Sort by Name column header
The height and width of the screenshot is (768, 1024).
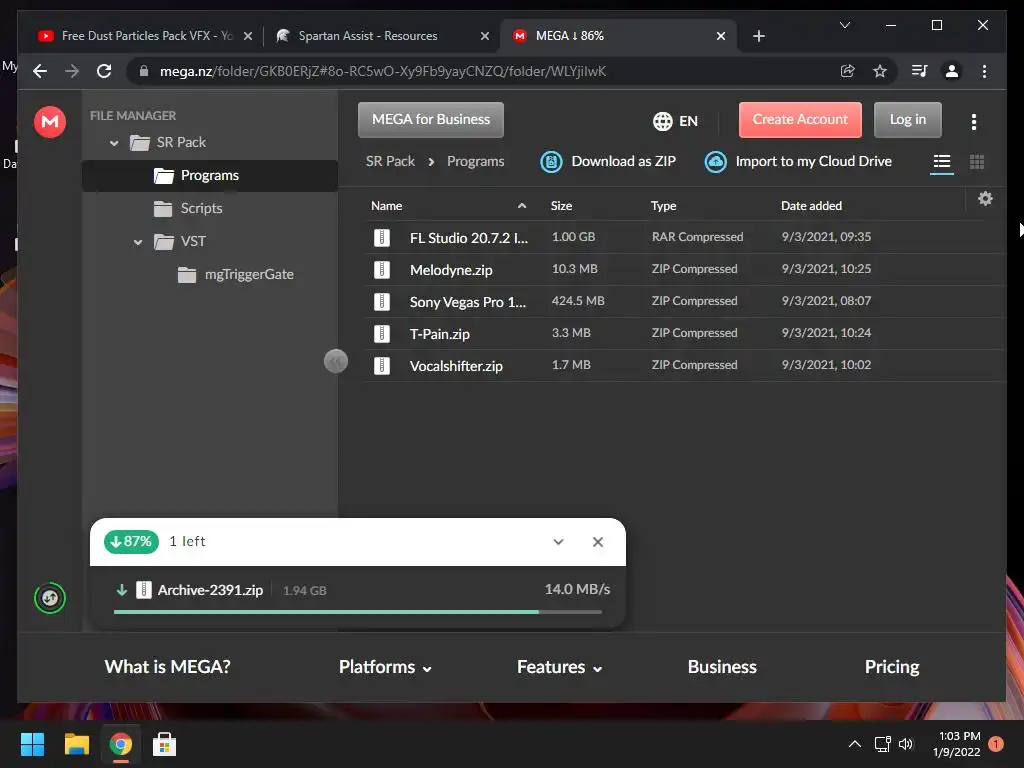(387, 206)
